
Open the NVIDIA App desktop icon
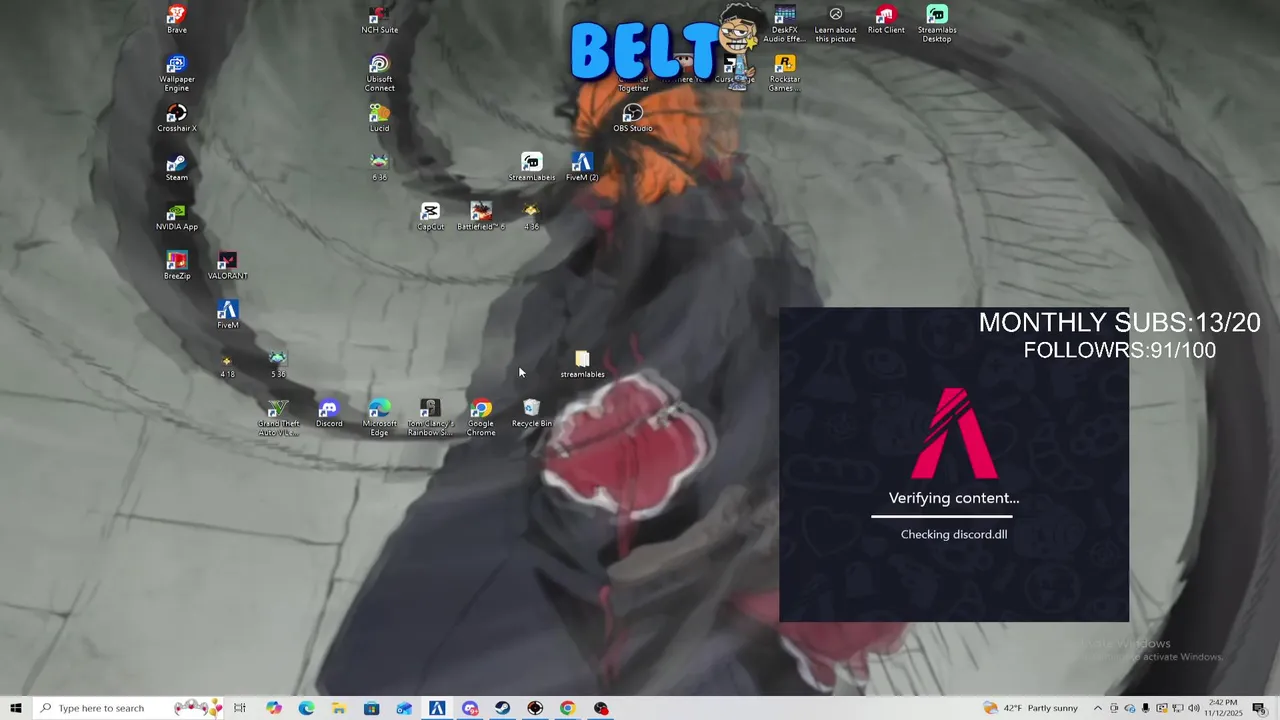coord(176,216)
